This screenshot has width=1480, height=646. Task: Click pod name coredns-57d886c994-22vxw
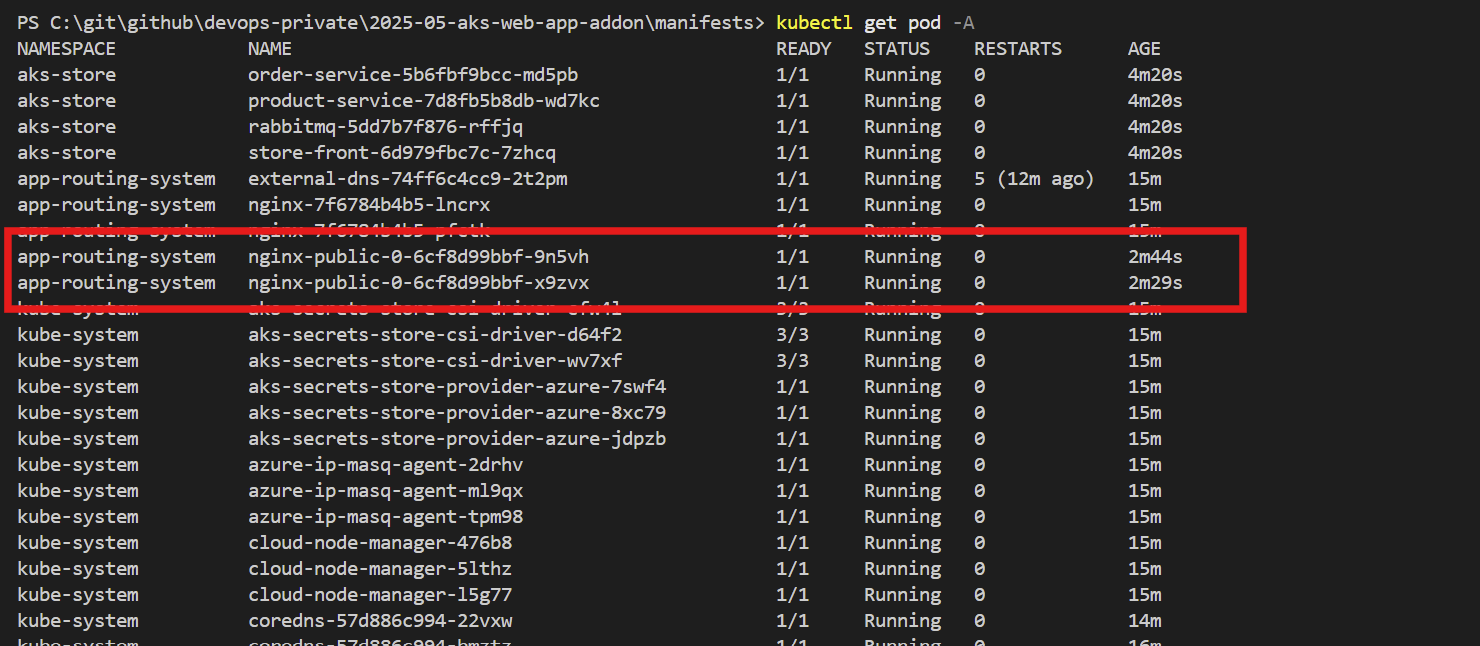click(x=380, y=621)
